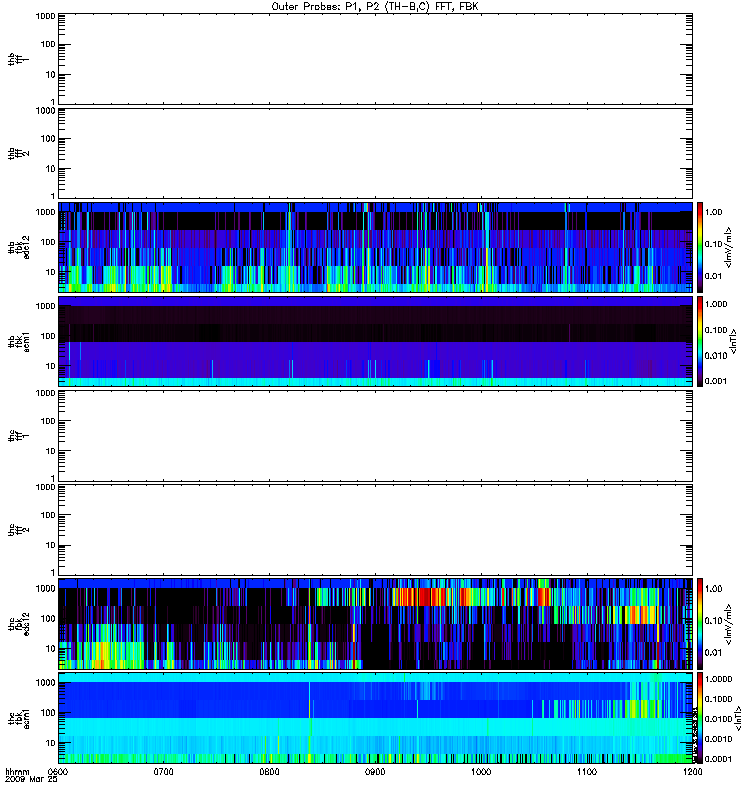Viewport: 750px width, 800px height.
Task: Click the thc fbk scm1 spectrogram panel
Action: tap(376, 718)
